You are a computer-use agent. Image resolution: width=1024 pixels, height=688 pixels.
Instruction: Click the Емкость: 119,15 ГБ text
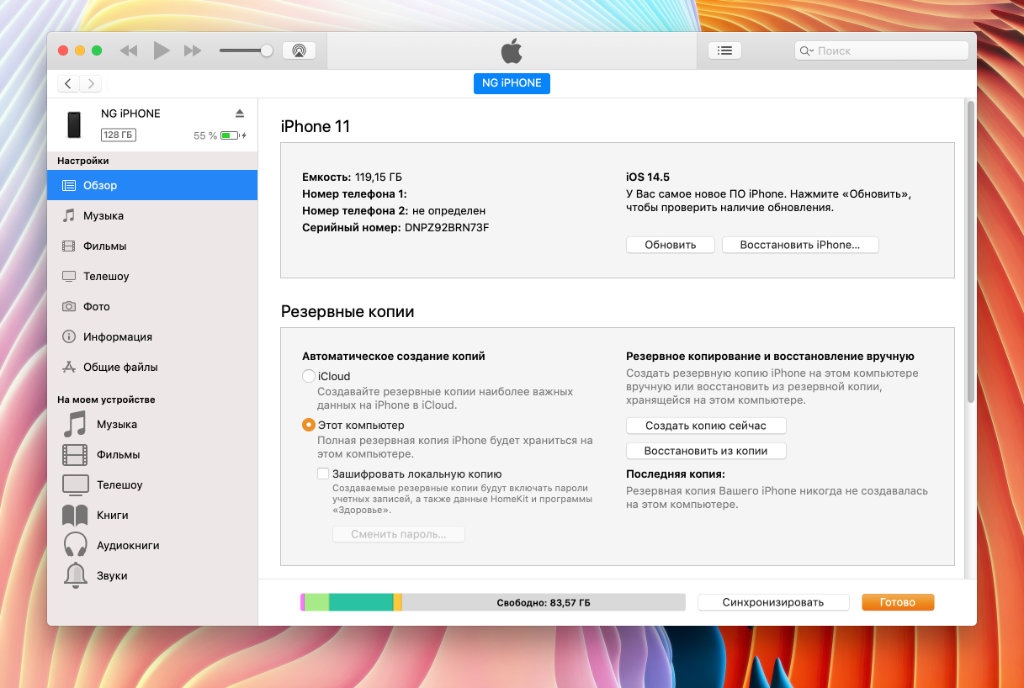[x=352, y=177]
